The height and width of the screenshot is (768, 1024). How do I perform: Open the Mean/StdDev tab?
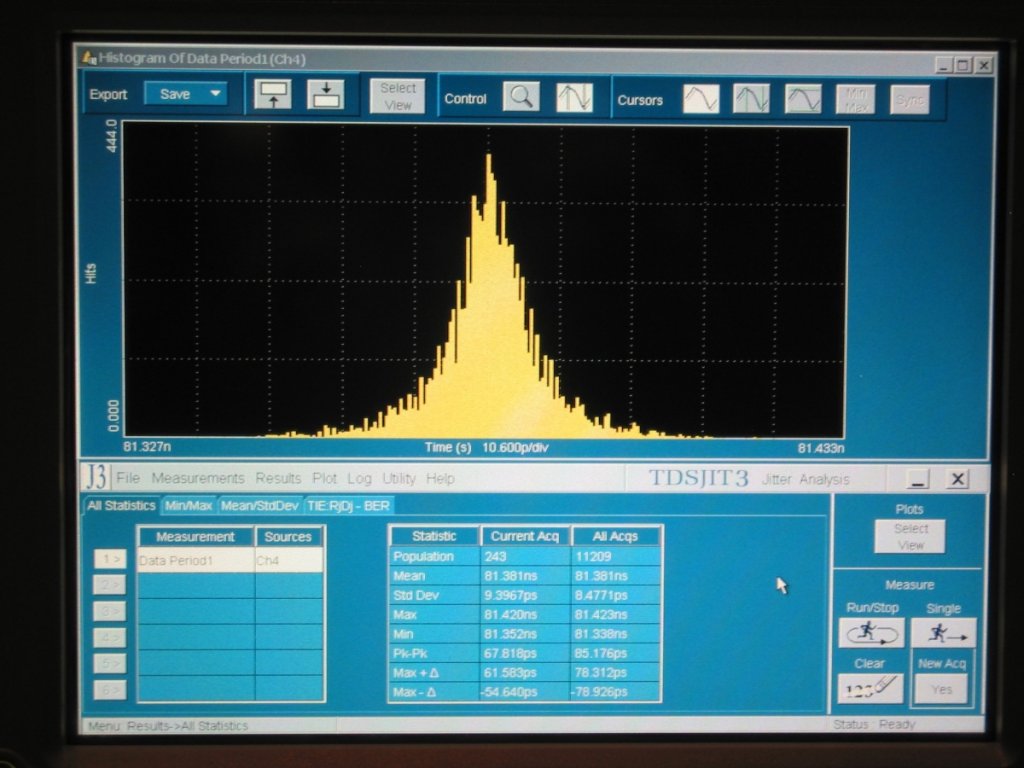(260, 506)
